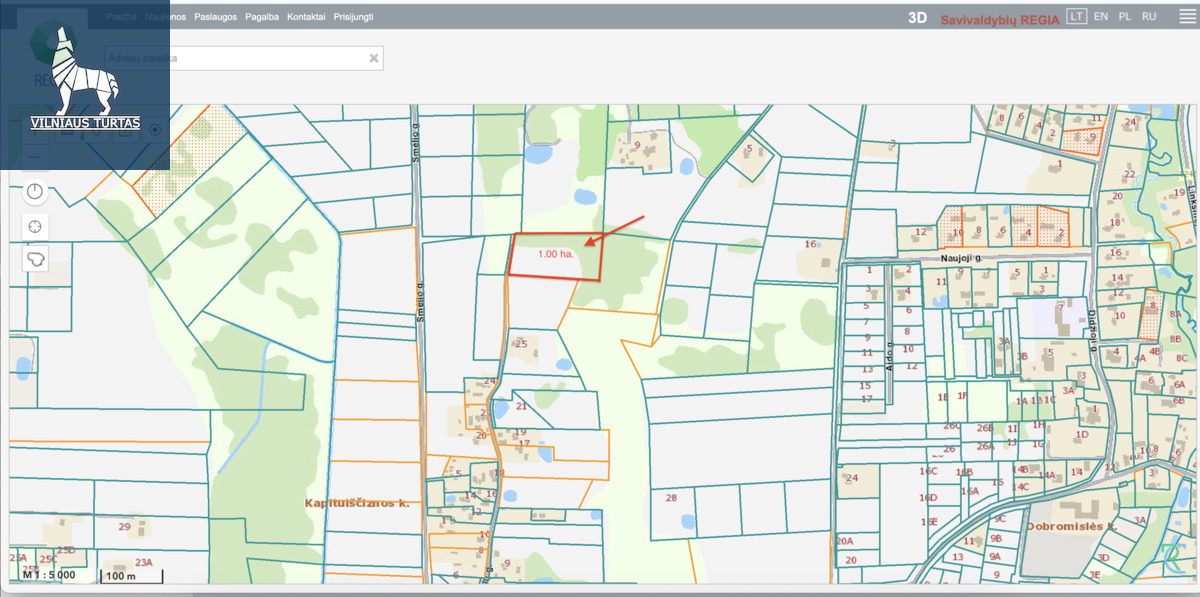Screen dimensions: 1200x597
Task: Select parcel labeled 8C
Action: (1182, 357)
